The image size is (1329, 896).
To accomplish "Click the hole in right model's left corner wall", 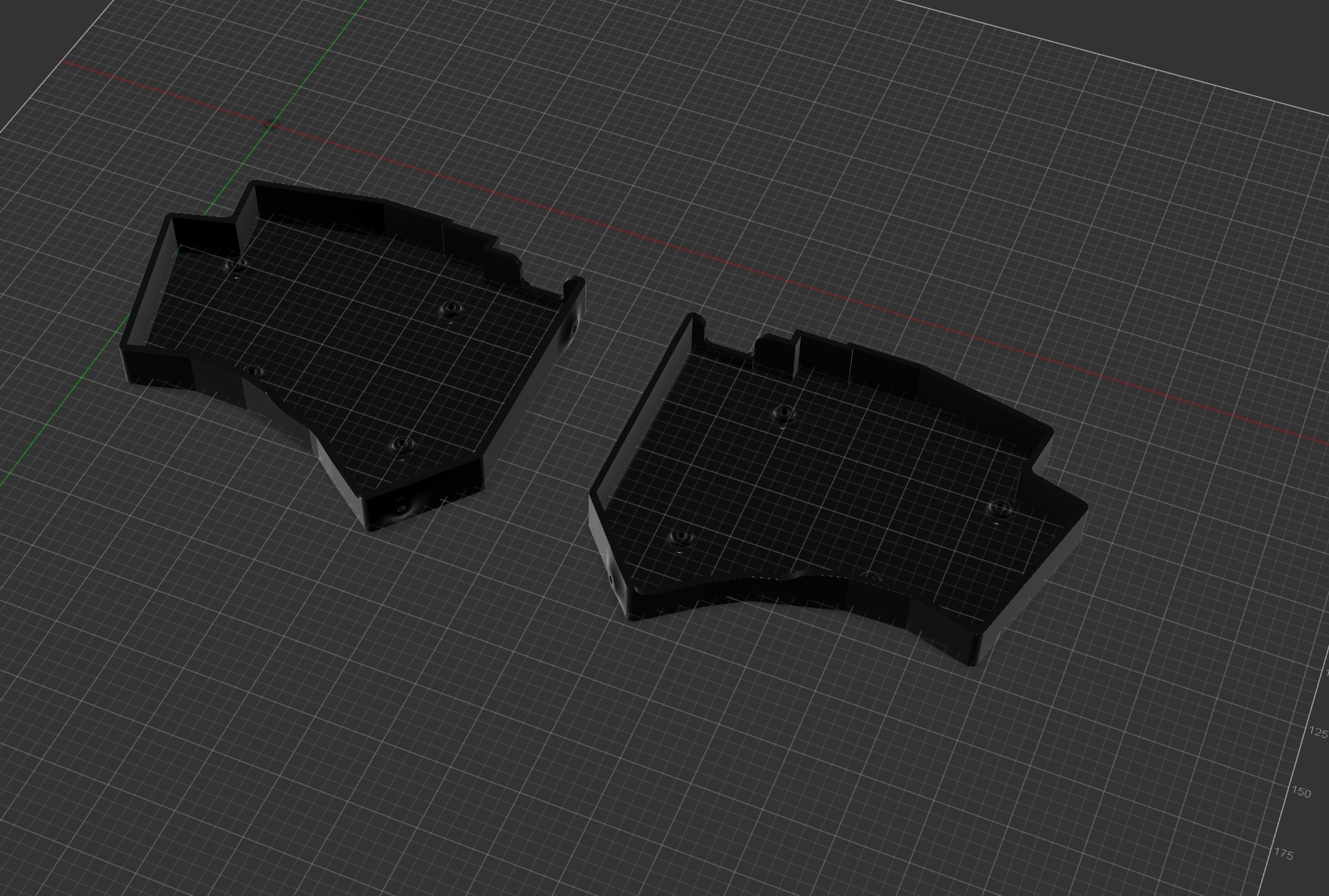I will [x=610, y=580].
